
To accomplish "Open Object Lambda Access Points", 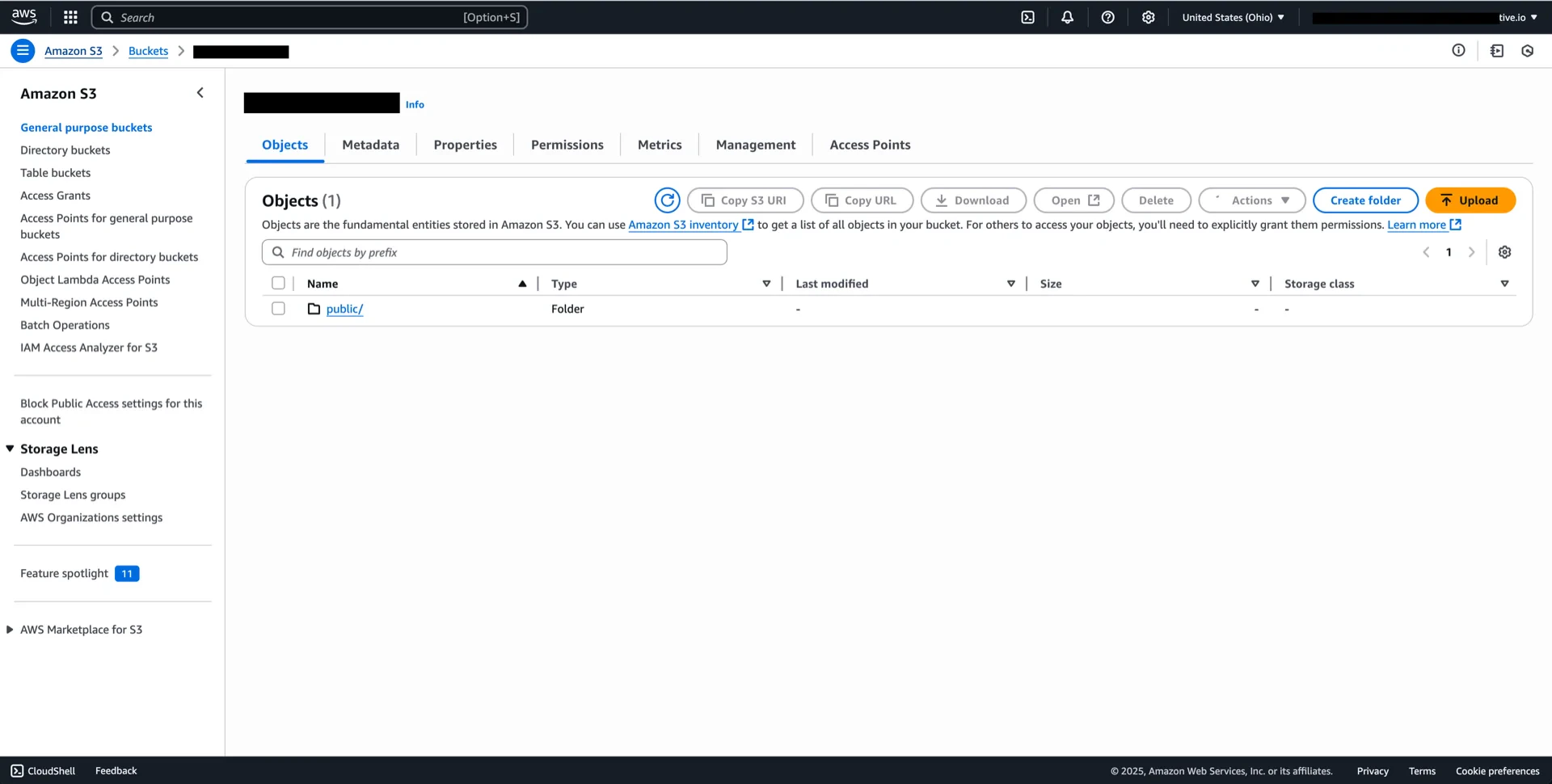I will pyautogui.click(x=95, y=280).
